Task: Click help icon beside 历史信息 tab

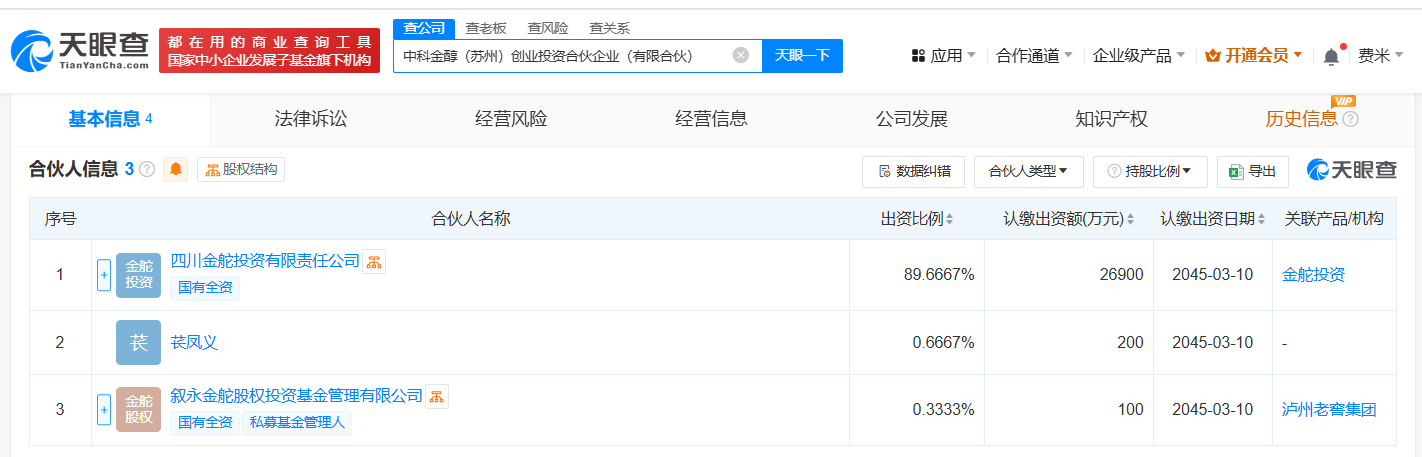Action: pos(1350,120)
